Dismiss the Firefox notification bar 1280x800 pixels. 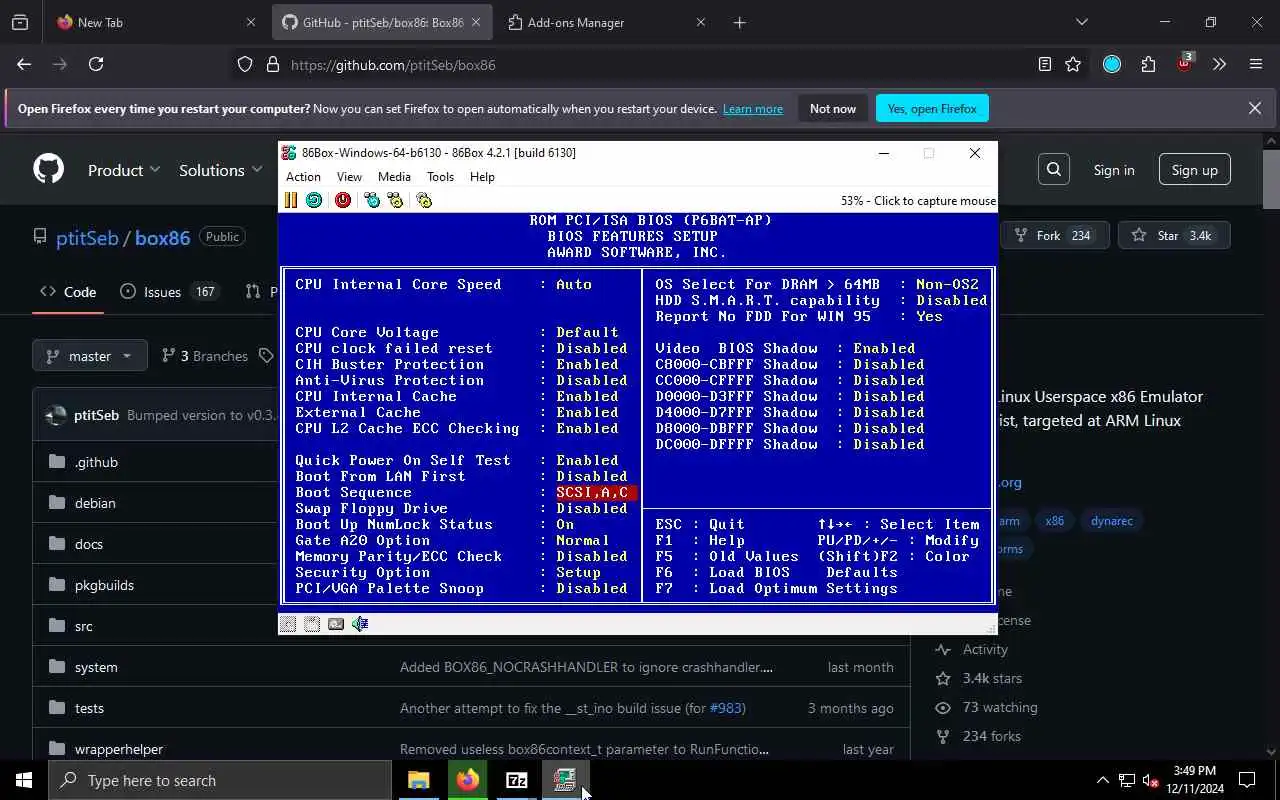[1255, 108]
